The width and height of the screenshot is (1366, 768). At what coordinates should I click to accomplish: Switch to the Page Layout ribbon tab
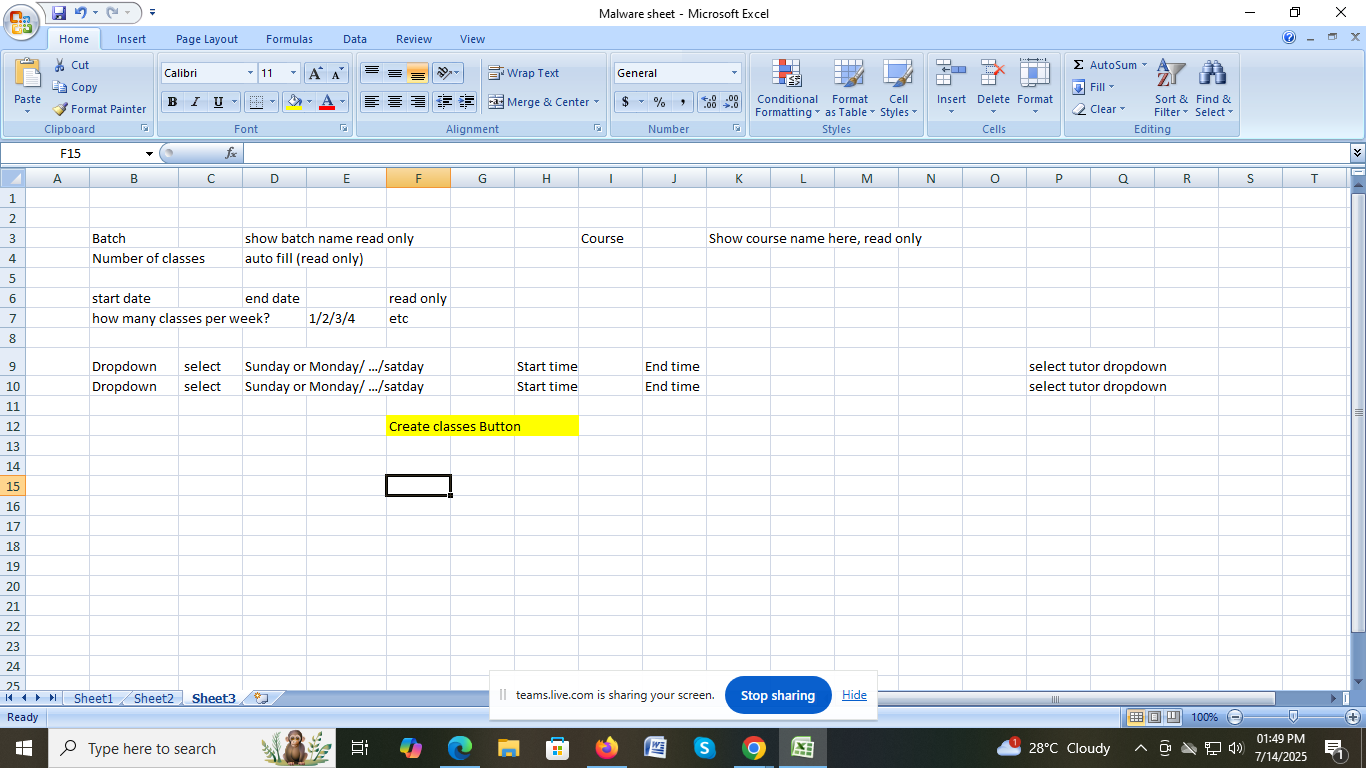[206, 39]
